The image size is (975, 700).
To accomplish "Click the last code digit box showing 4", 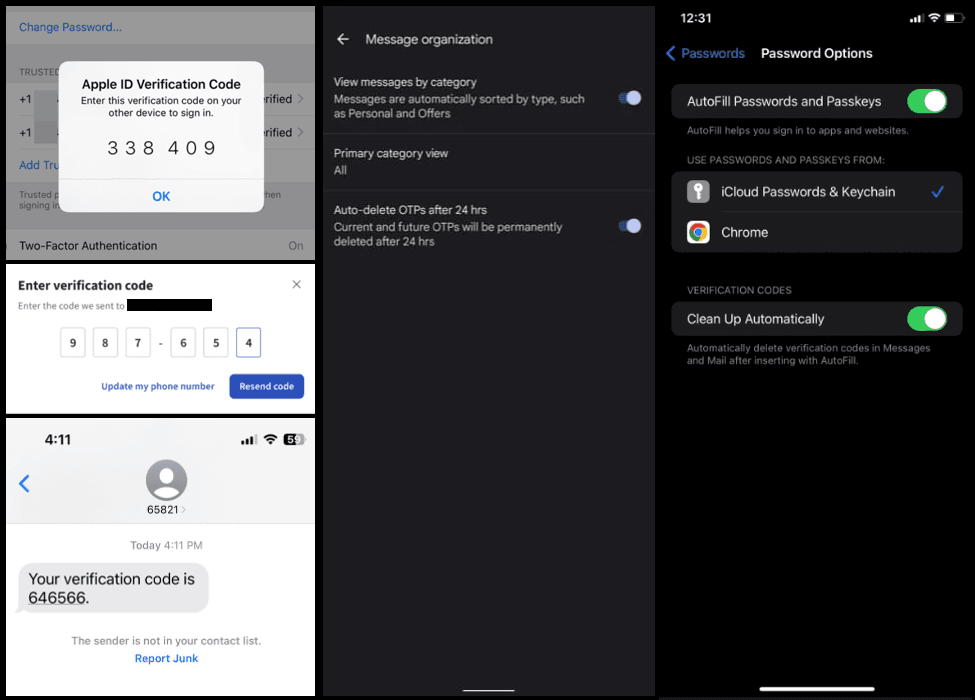I will click(x=249, y=343).
